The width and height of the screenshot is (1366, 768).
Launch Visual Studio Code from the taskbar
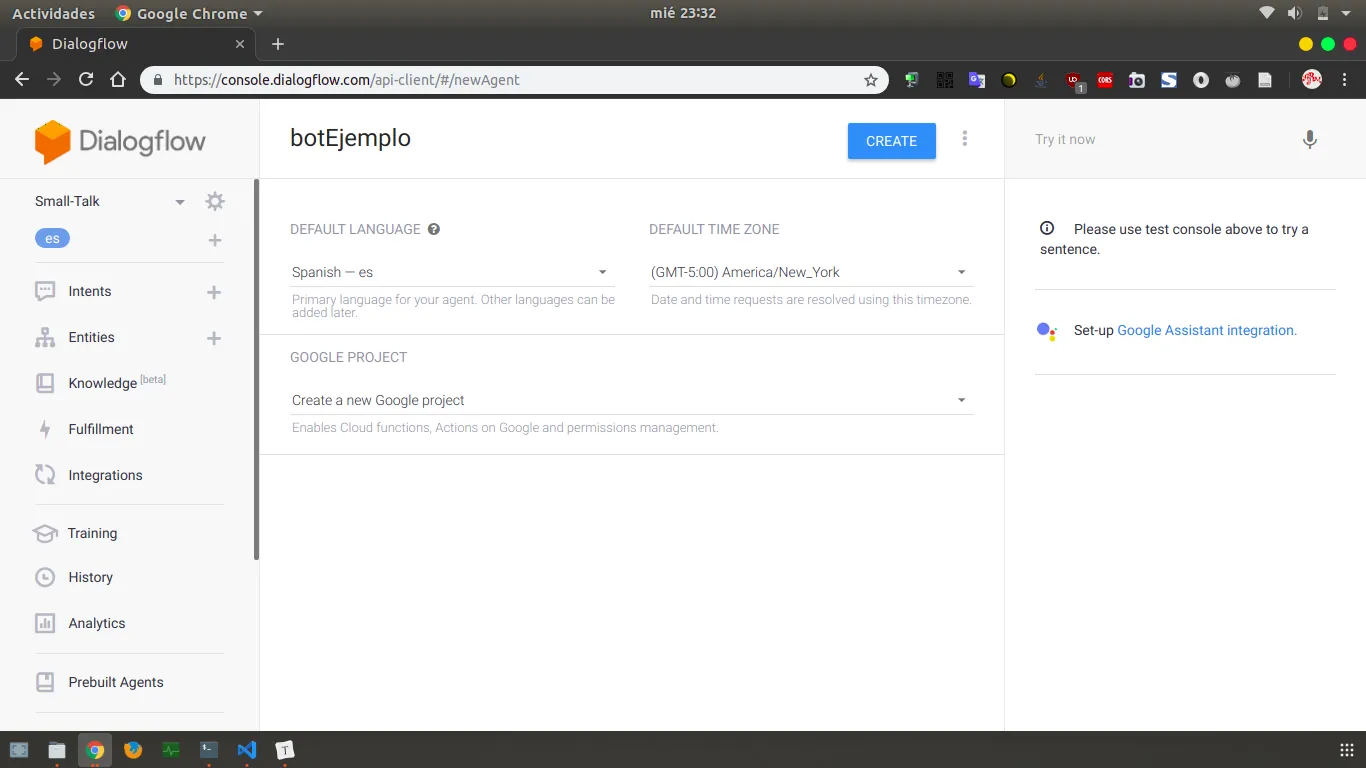[x=247, y=750]
